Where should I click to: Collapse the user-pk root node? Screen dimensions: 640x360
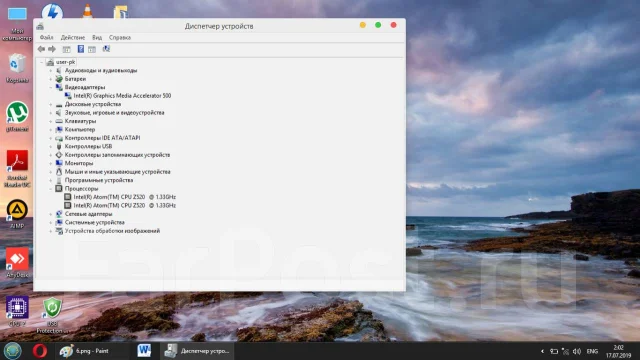41,62
